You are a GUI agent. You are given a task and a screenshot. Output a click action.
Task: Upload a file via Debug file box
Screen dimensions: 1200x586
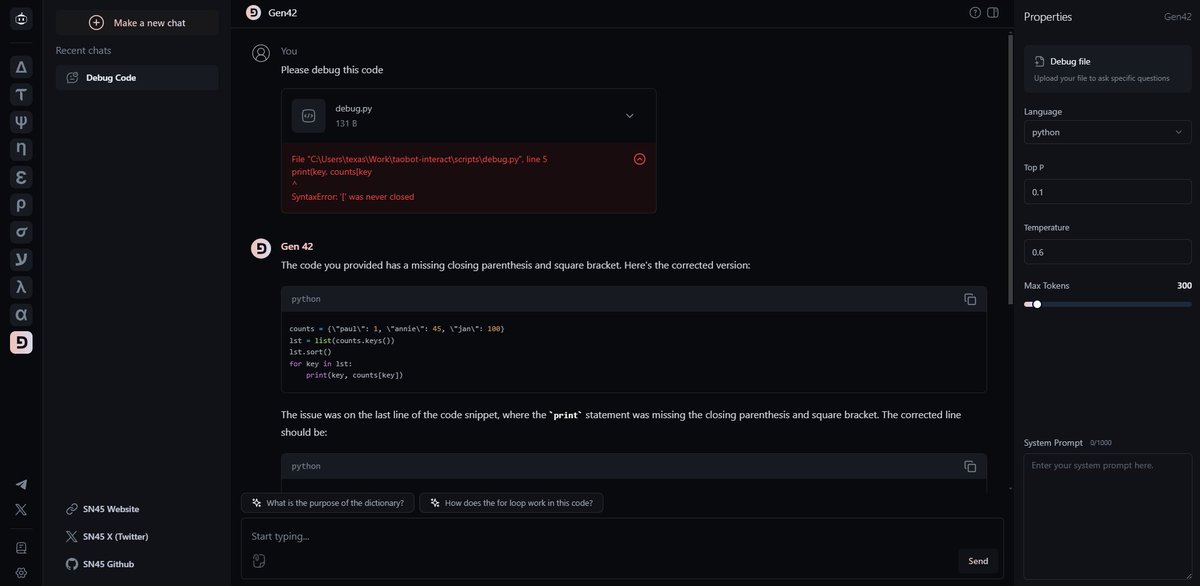[1108, 69]
